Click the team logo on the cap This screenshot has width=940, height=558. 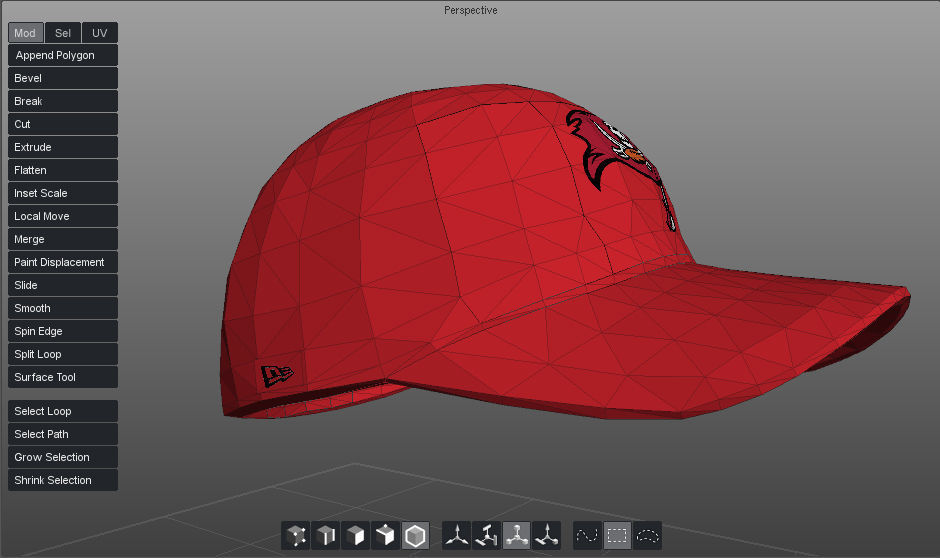coord(621,168)
